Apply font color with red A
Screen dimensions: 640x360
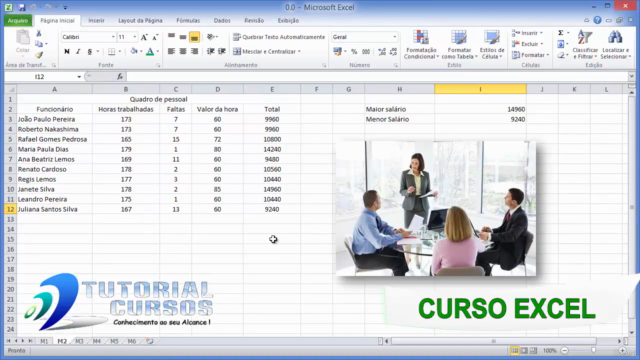(x=150, y=51)
